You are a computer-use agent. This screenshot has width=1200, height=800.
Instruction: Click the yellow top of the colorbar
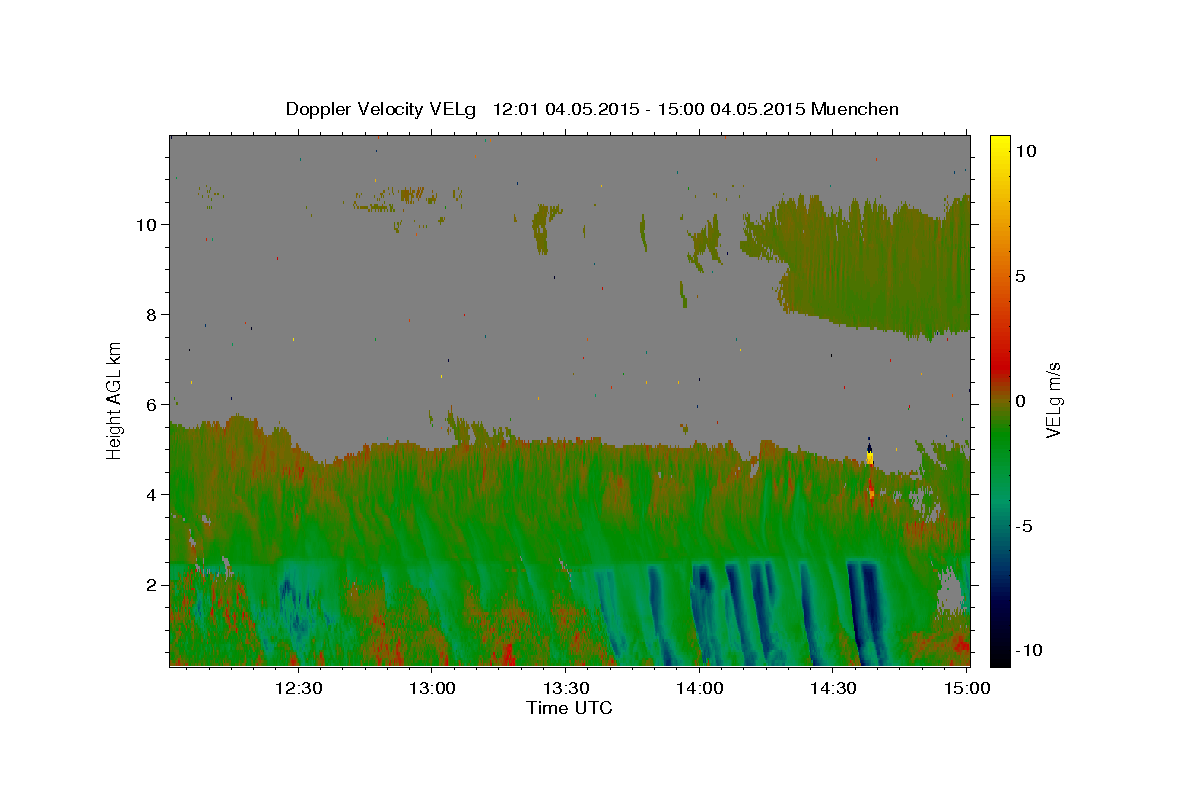tap(999, 145)
